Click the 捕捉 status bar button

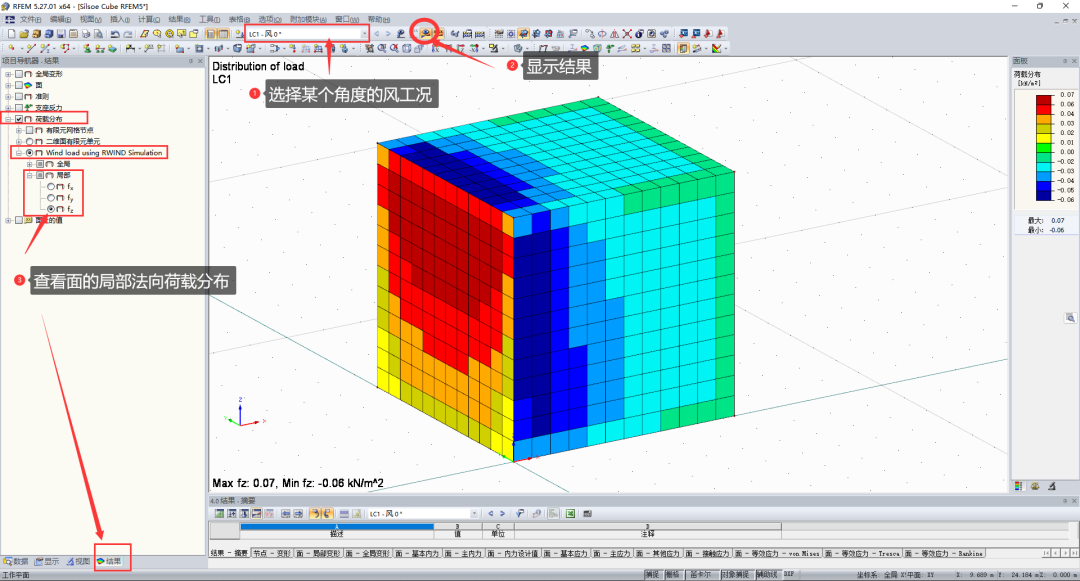coord(652,574)
